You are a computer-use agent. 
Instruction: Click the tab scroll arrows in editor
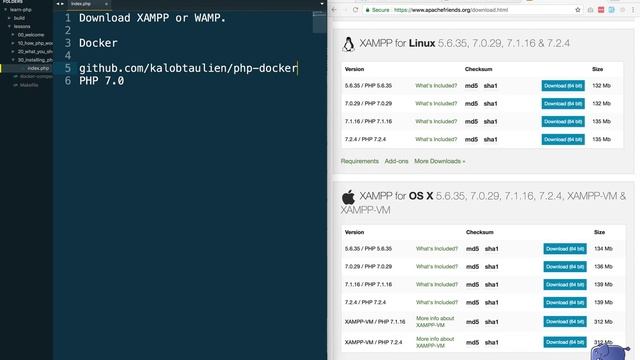tap(60, 4)
